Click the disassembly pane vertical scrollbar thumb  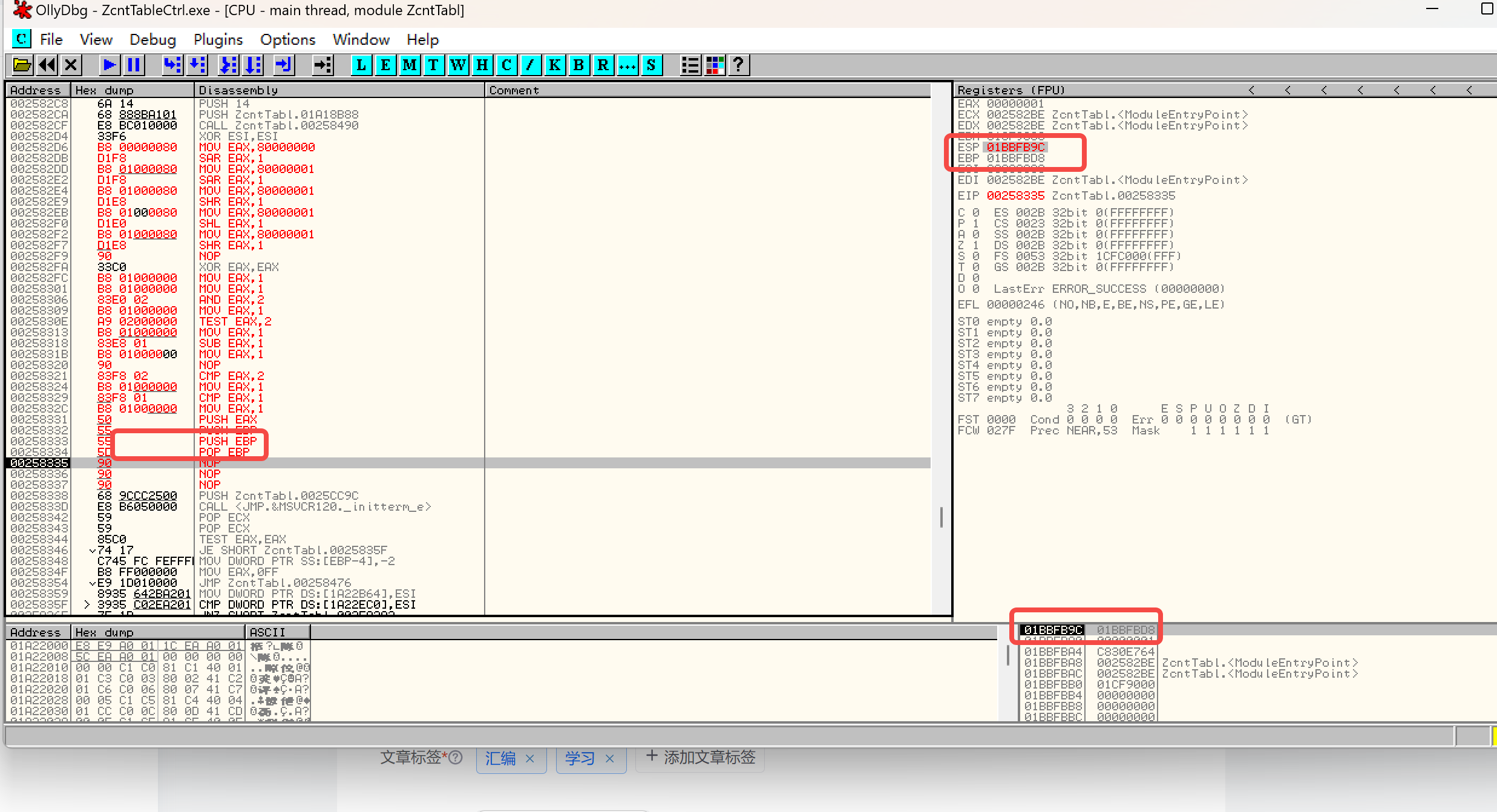941,517
